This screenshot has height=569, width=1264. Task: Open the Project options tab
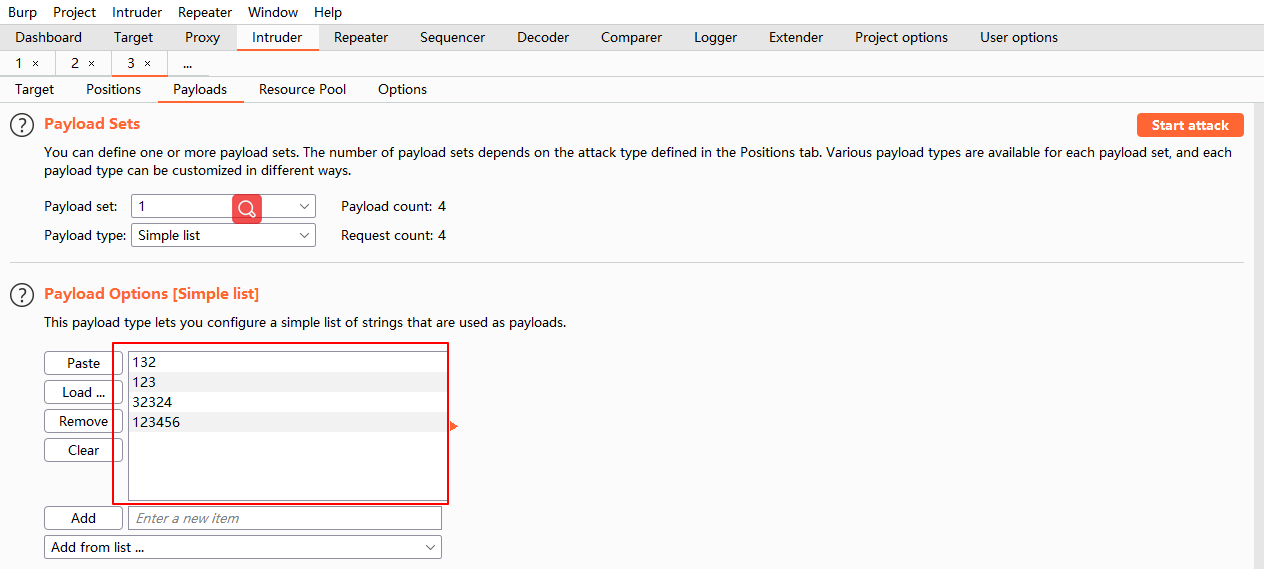(x=901, y=37)
